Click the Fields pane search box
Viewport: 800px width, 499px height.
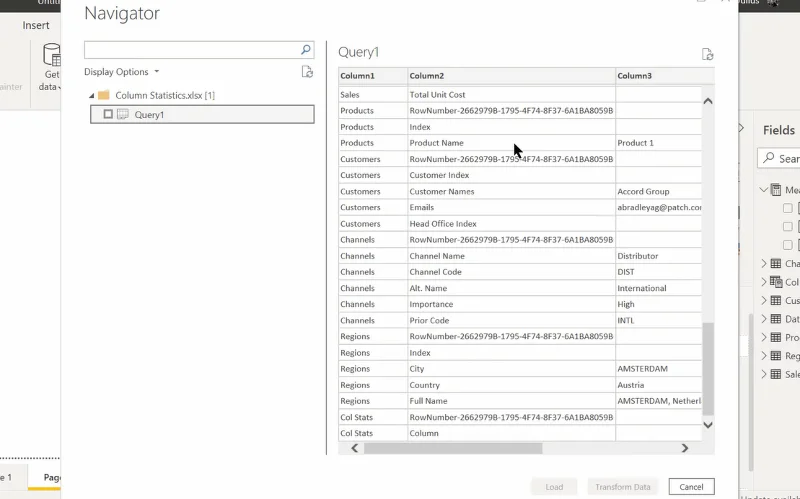tap(779, 158)
